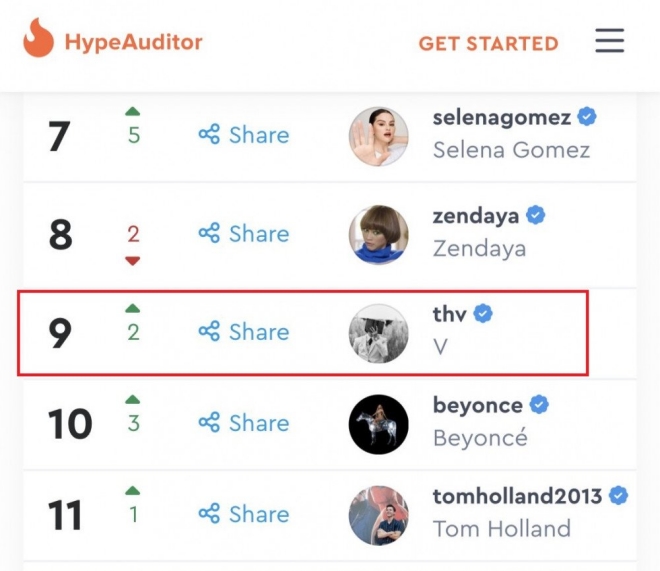
Task: Click the verified badge beside beyonce
Action: click(x=540, y=405)
